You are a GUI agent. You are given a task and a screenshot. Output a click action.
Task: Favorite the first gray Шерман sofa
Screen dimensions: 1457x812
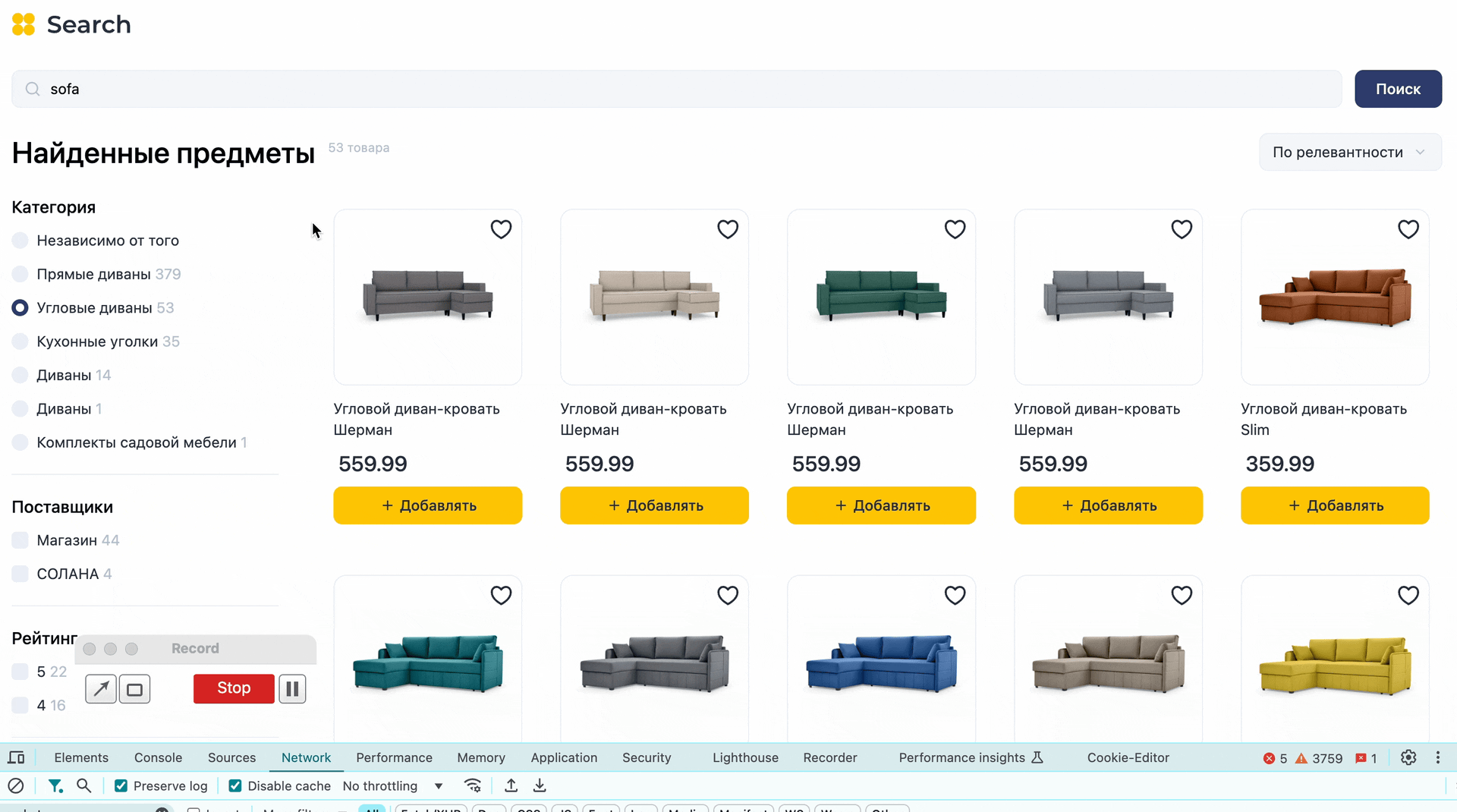tap(501, 229)
